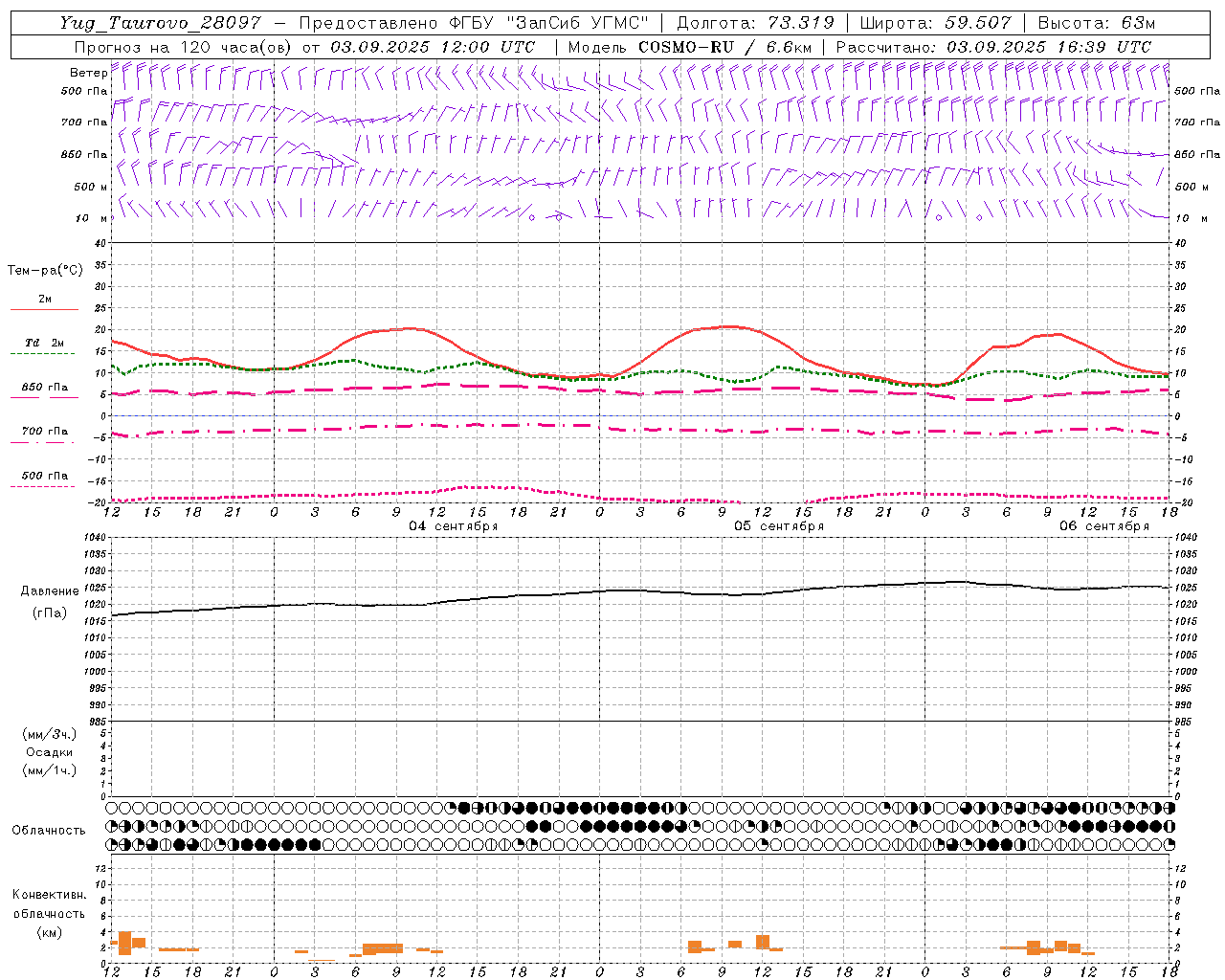Select the Широта: 59.507 header value
This screenshot has width=1225, height=980.
coord(935,23)
